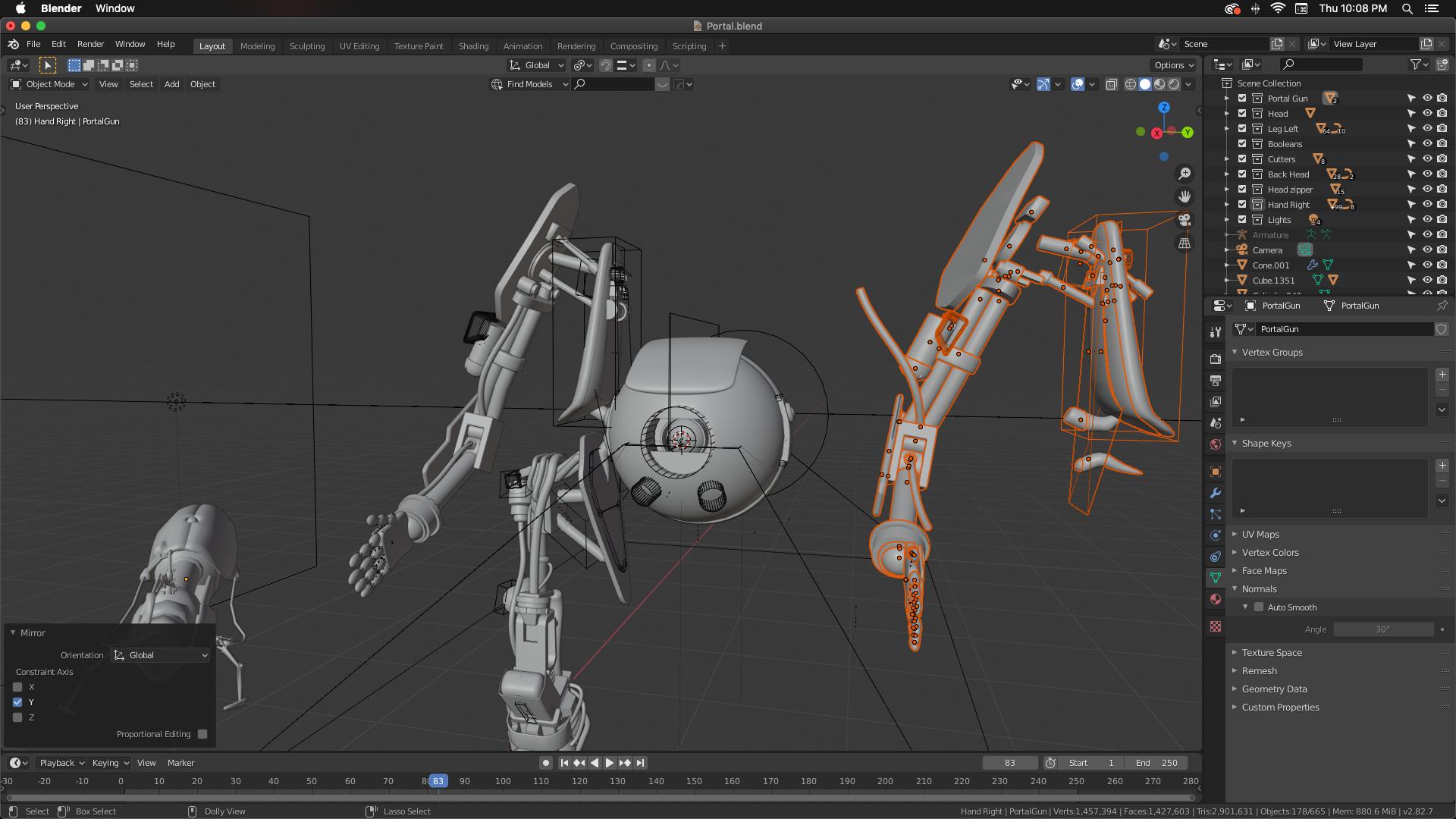Open the Texture properties tab
1456x819 pixels.
pyautogui.click(x=1216, y=626)
